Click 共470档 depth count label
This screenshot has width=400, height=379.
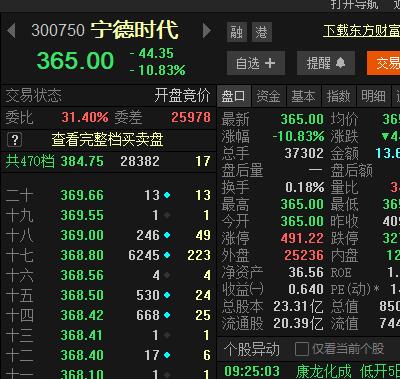[x=30, y=162]
